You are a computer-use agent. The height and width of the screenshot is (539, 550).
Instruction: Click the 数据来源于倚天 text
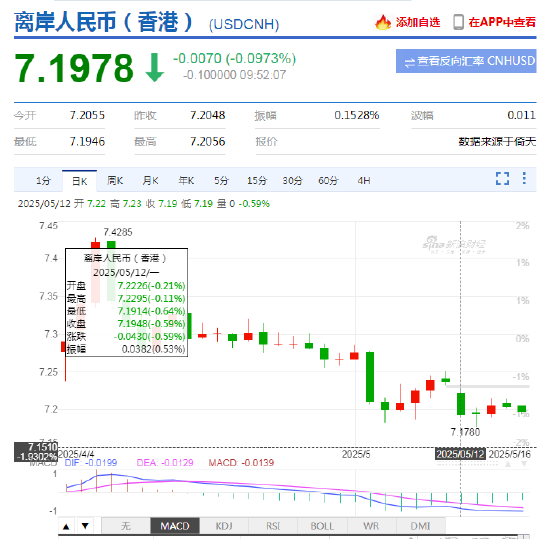[497, 142]
